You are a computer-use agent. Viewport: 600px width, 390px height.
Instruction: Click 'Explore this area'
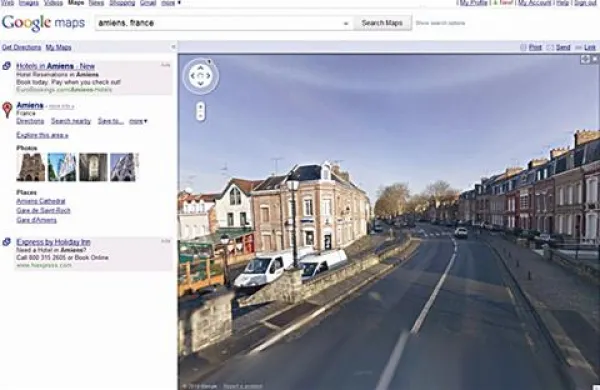click(42, 135)
